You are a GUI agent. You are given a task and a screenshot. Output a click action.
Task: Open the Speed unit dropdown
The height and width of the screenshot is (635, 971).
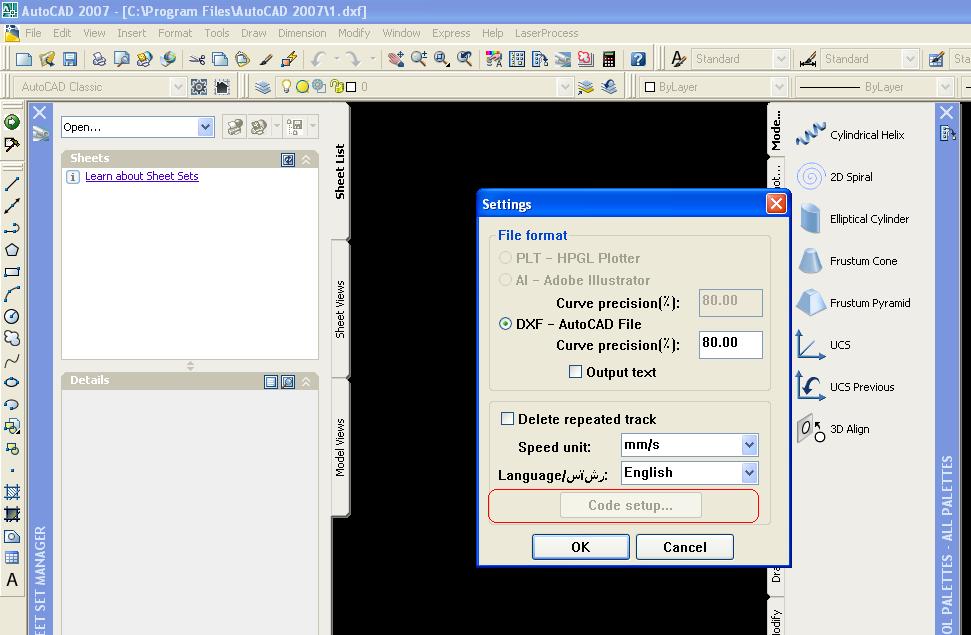coord(749,445)
